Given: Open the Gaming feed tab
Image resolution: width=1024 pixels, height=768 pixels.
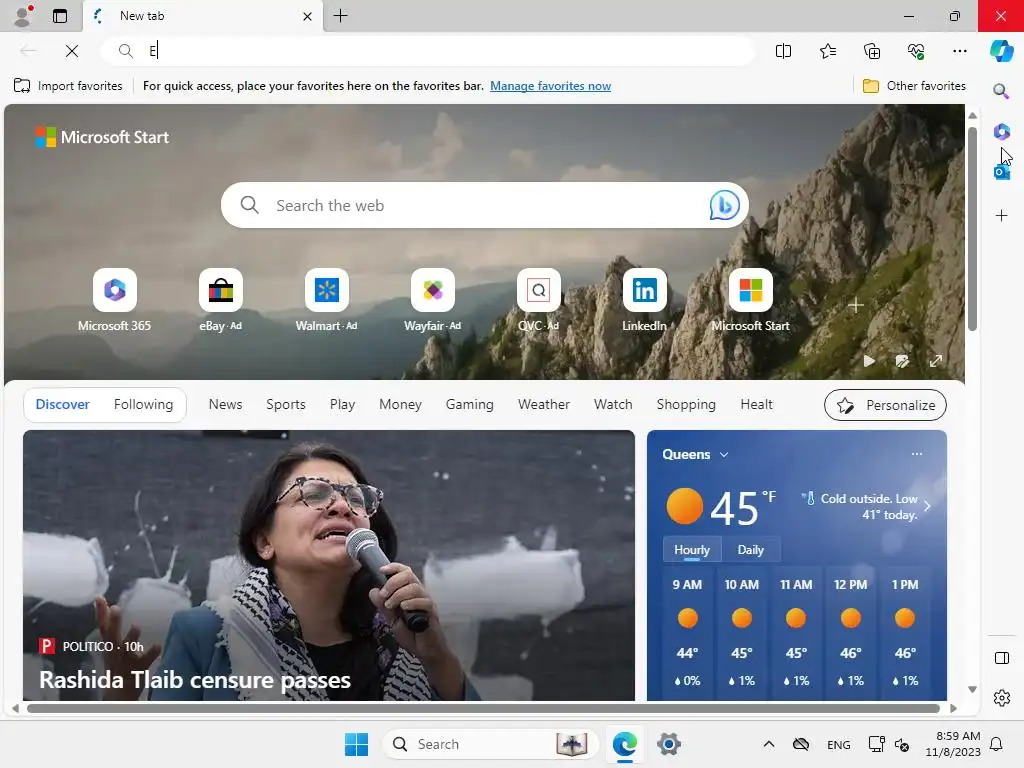Looking at the screenshot, I should pos(470,404).
